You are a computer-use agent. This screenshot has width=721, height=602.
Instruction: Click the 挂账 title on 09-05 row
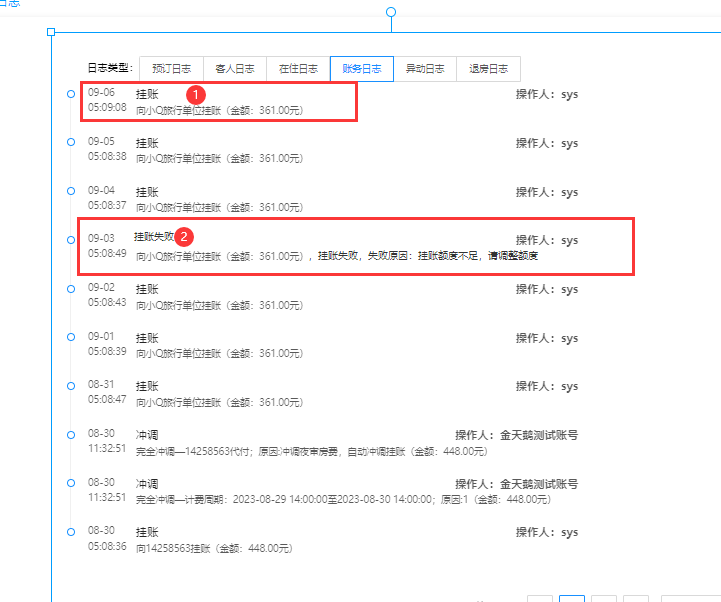[x=147, y=143]
